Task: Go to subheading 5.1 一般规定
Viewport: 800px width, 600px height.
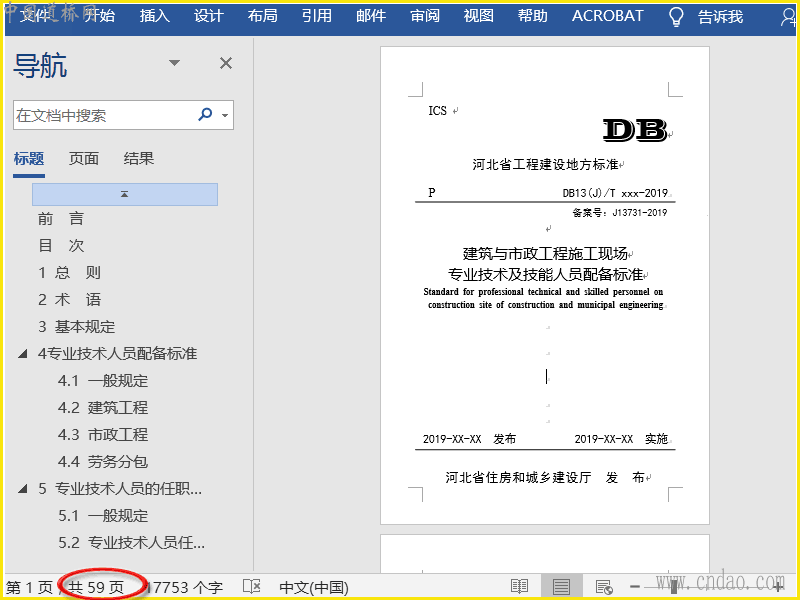Action: (103, 516)
